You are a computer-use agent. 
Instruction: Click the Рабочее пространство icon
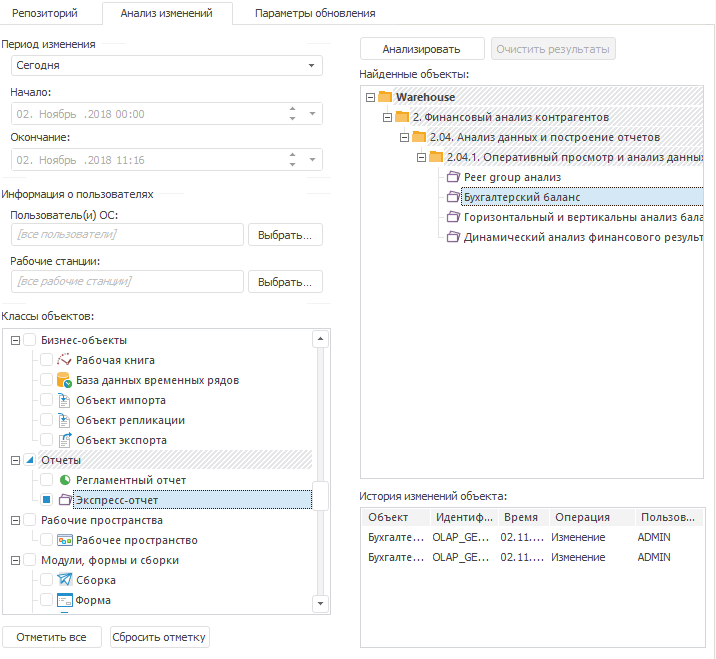pyautogui.click(x=65, y=540)
